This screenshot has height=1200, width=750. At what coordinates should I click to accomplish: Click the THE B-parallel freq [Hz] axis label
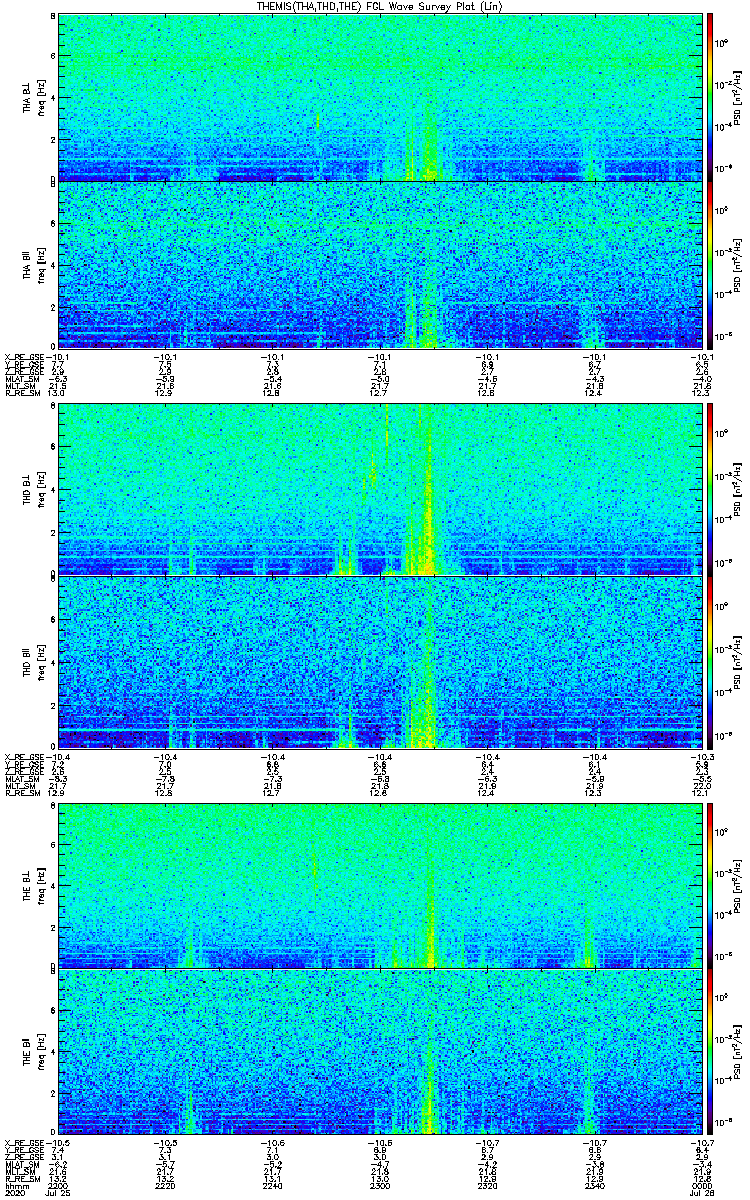[x=41, y=1052]
